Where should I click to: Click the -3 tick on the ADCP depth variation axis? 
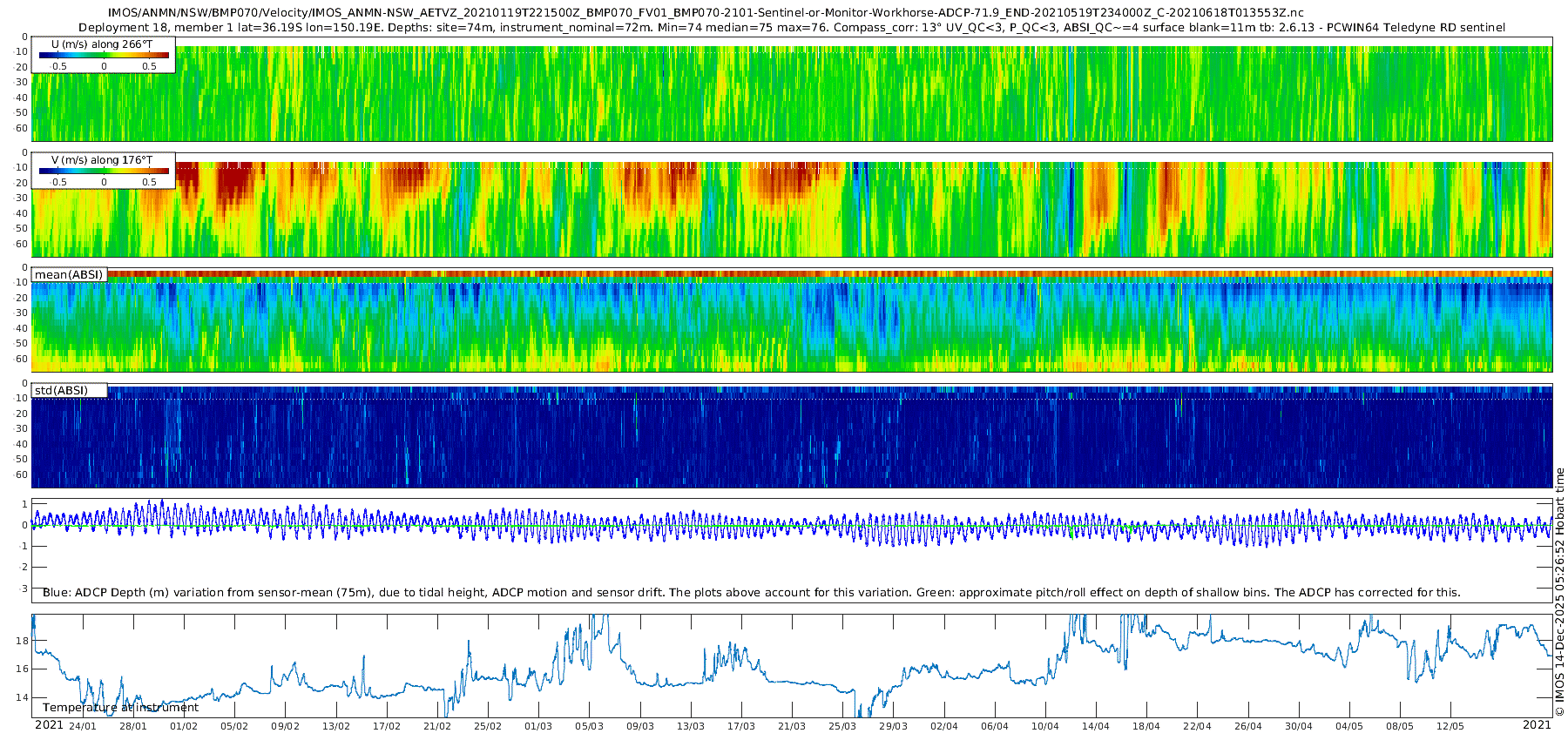pyautogui.click(x=24, y=589)
